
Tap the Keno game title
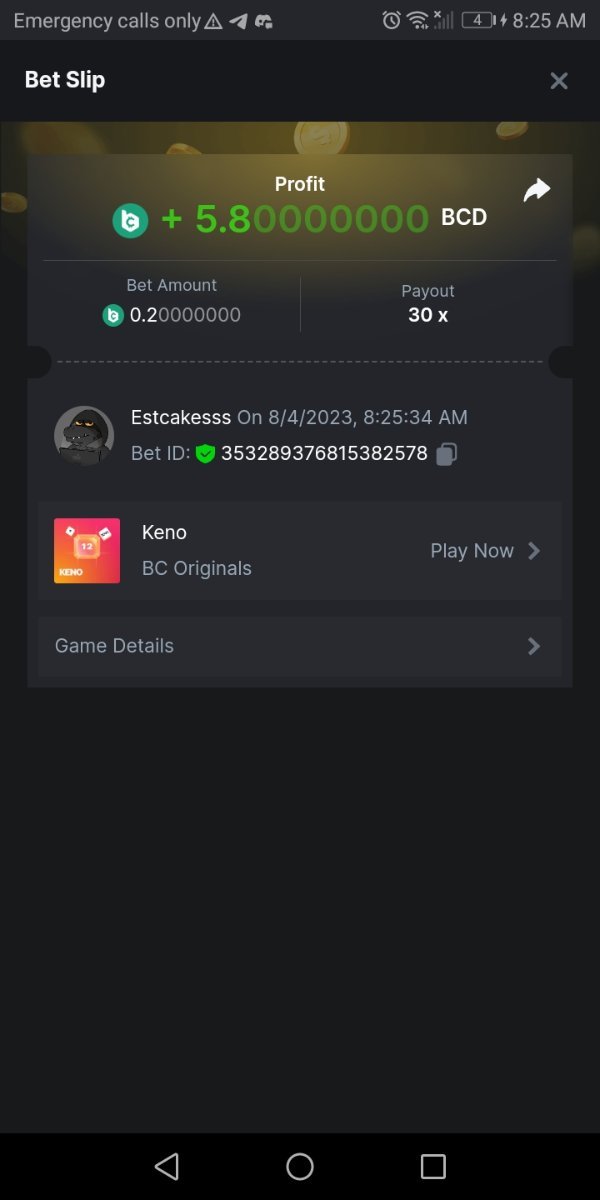[165, 533]
